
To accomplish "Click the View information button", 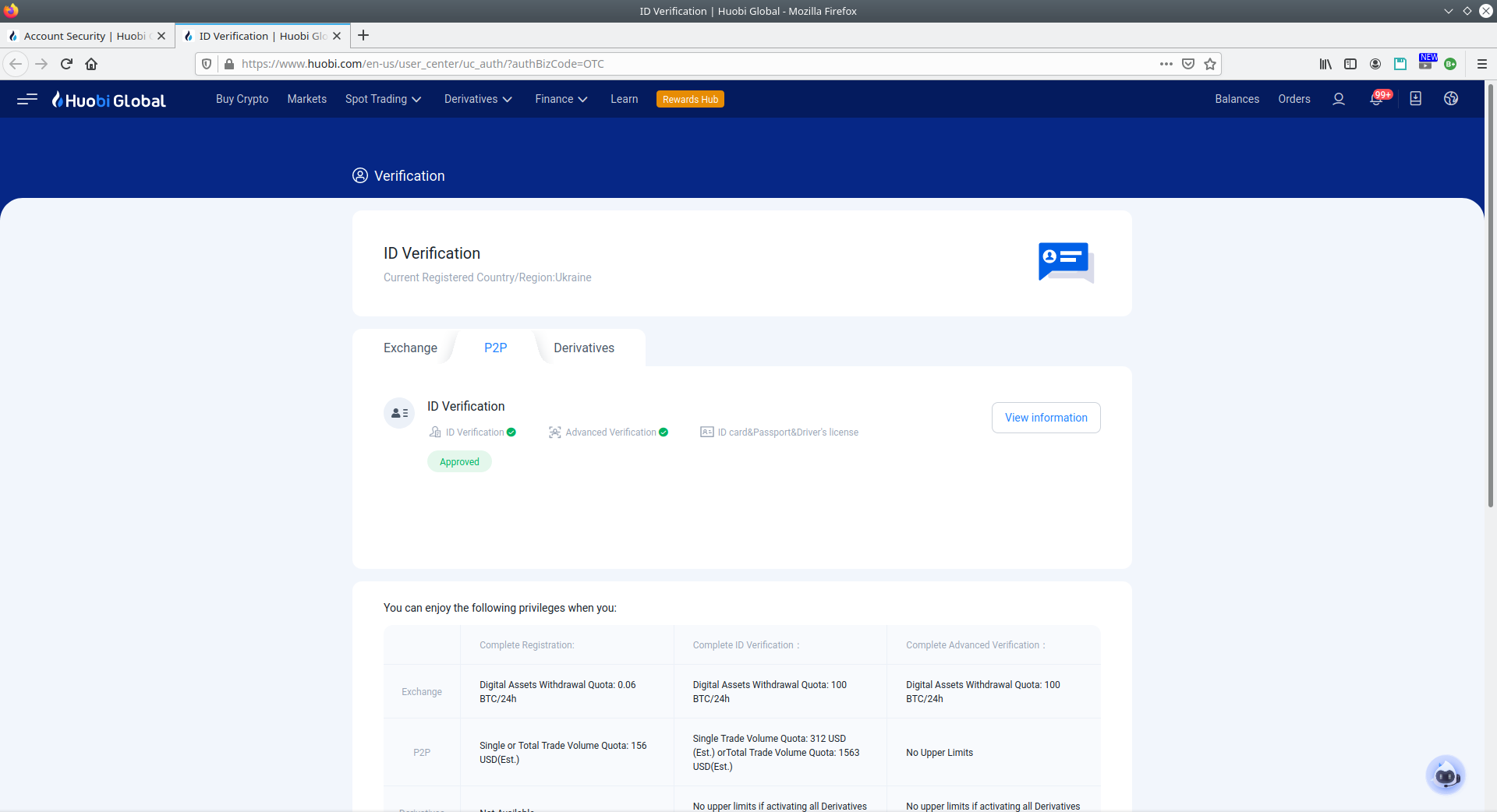I will (1046, 418).
